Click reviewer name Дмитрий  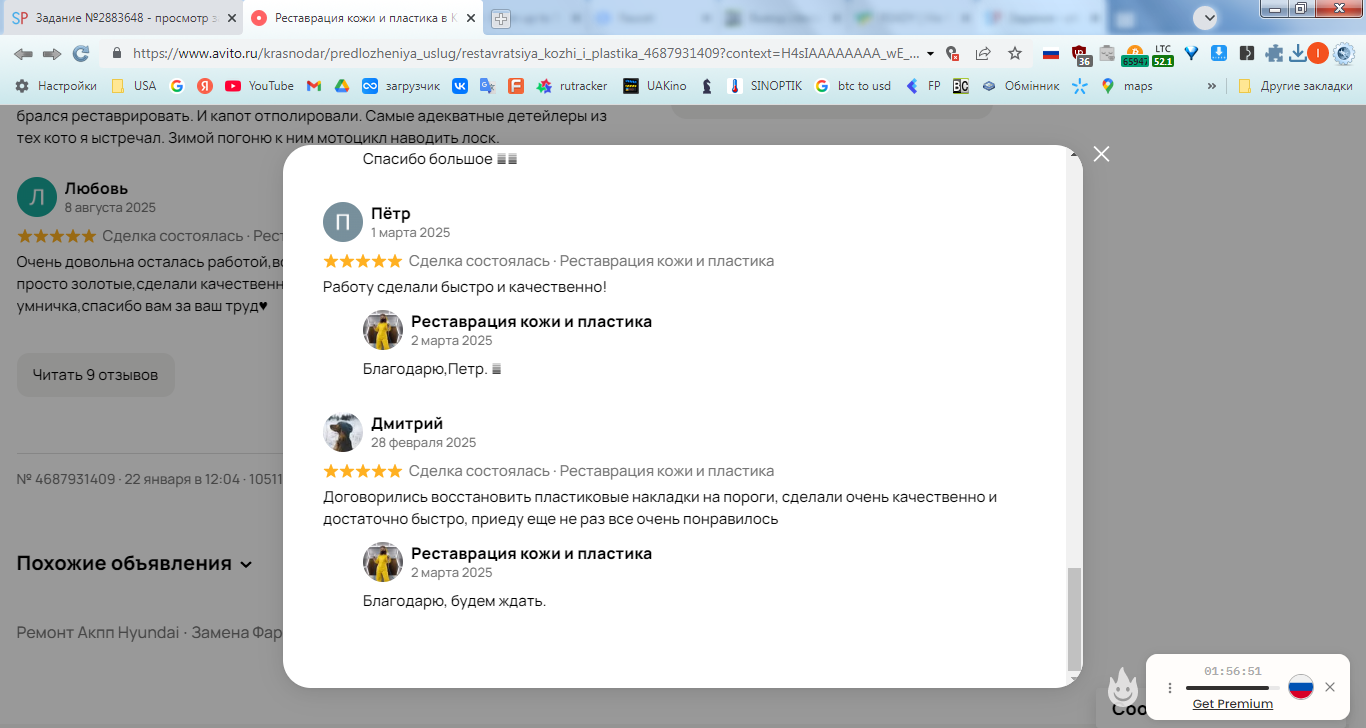[x=407, y=423]
